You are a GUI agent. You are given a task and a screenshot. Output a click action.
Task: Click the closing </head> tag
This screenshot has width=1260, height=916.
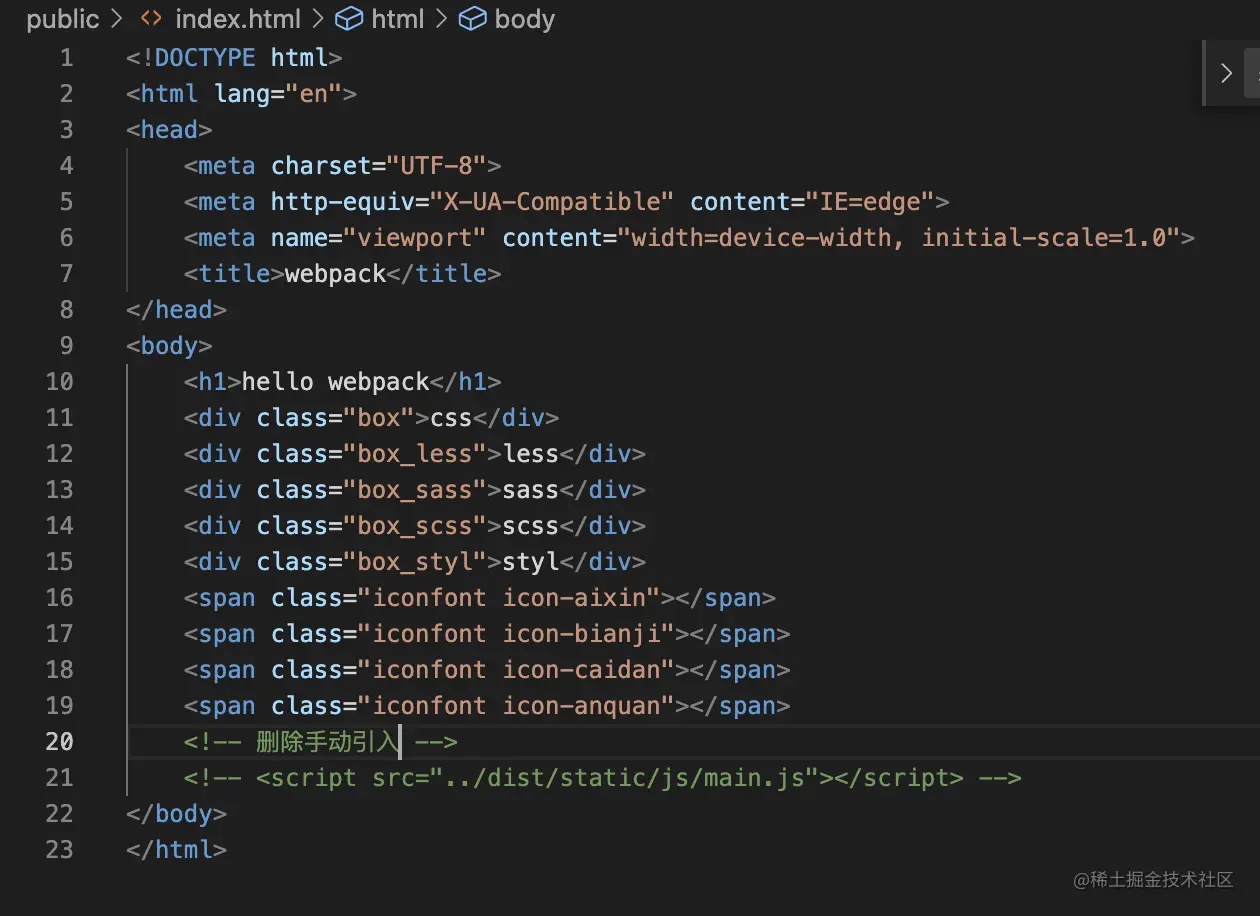pyautogui.click(x=176, y=310)
